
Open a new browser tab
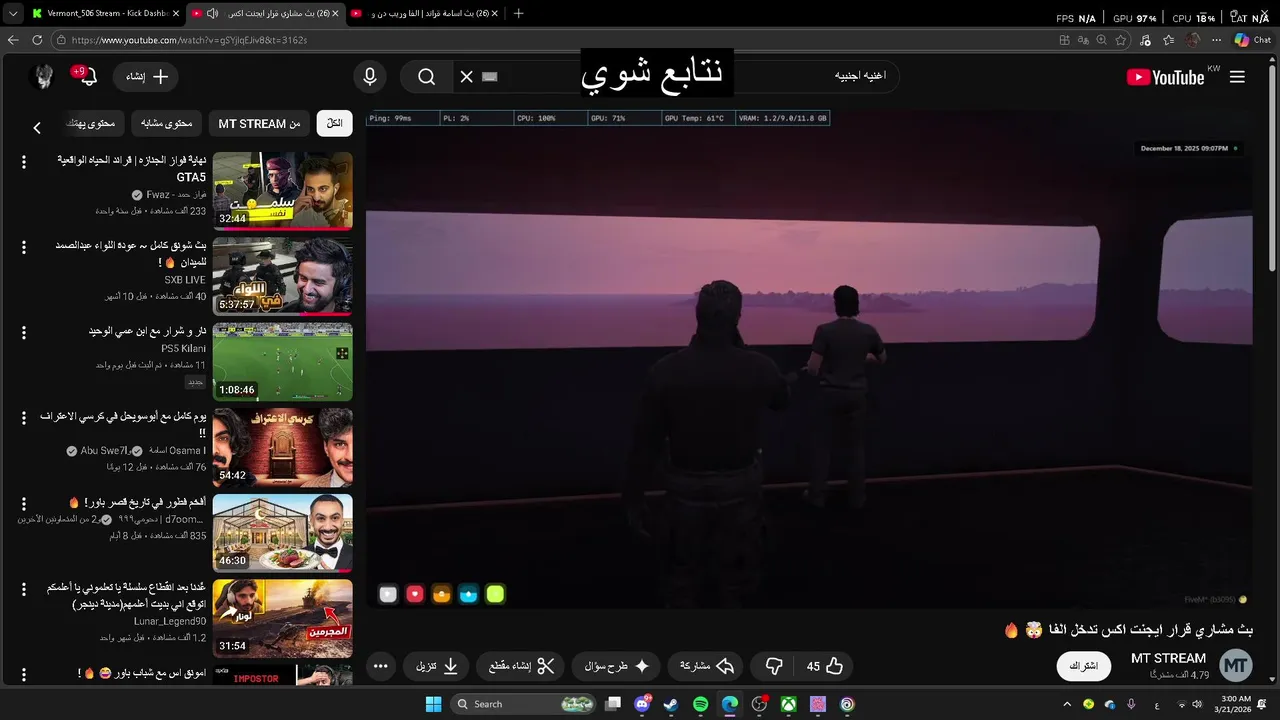pos(518,14)
